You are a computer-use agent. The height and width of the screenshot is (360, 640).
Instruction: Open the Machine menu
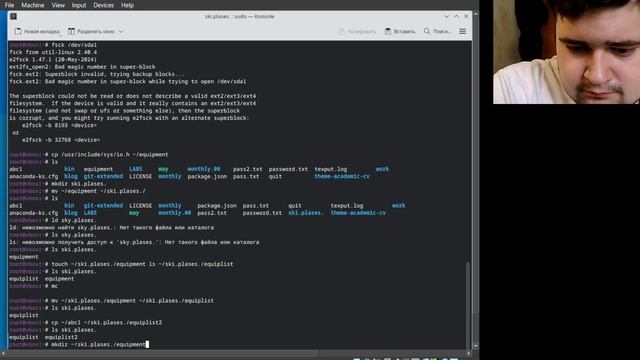[33, 5]
